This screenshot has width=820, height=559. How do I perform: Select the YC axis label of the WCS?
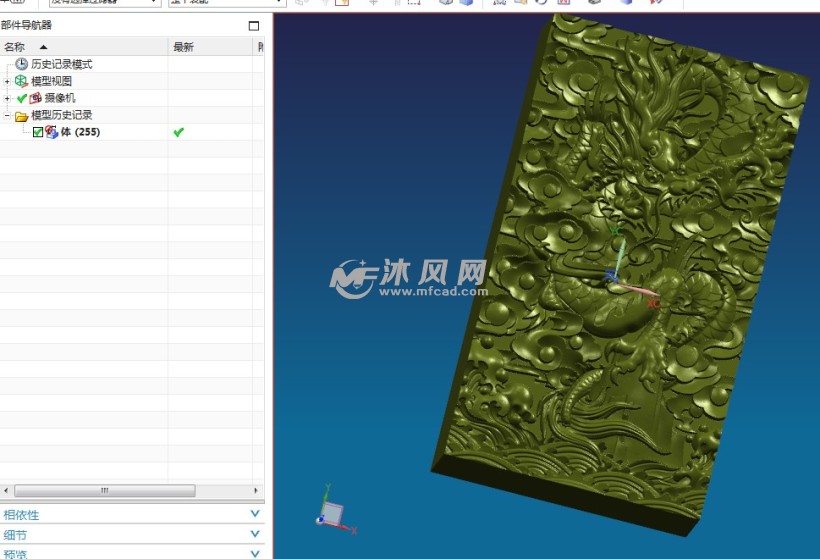(x=616, y=231)
